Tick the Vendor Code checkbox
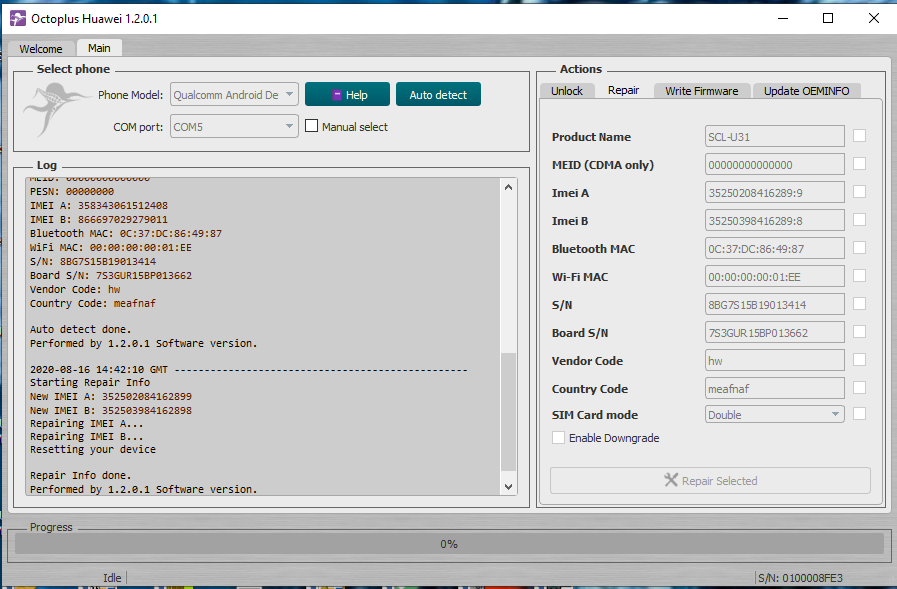This screenshot has width=897, height=589. click(859, 360)
